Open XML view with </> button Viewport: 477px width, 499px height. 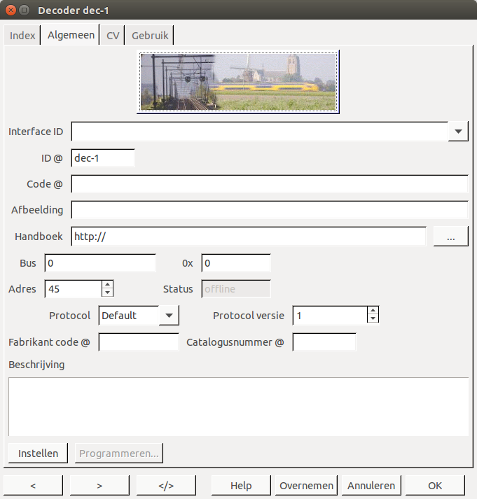[x=166, y=485]
